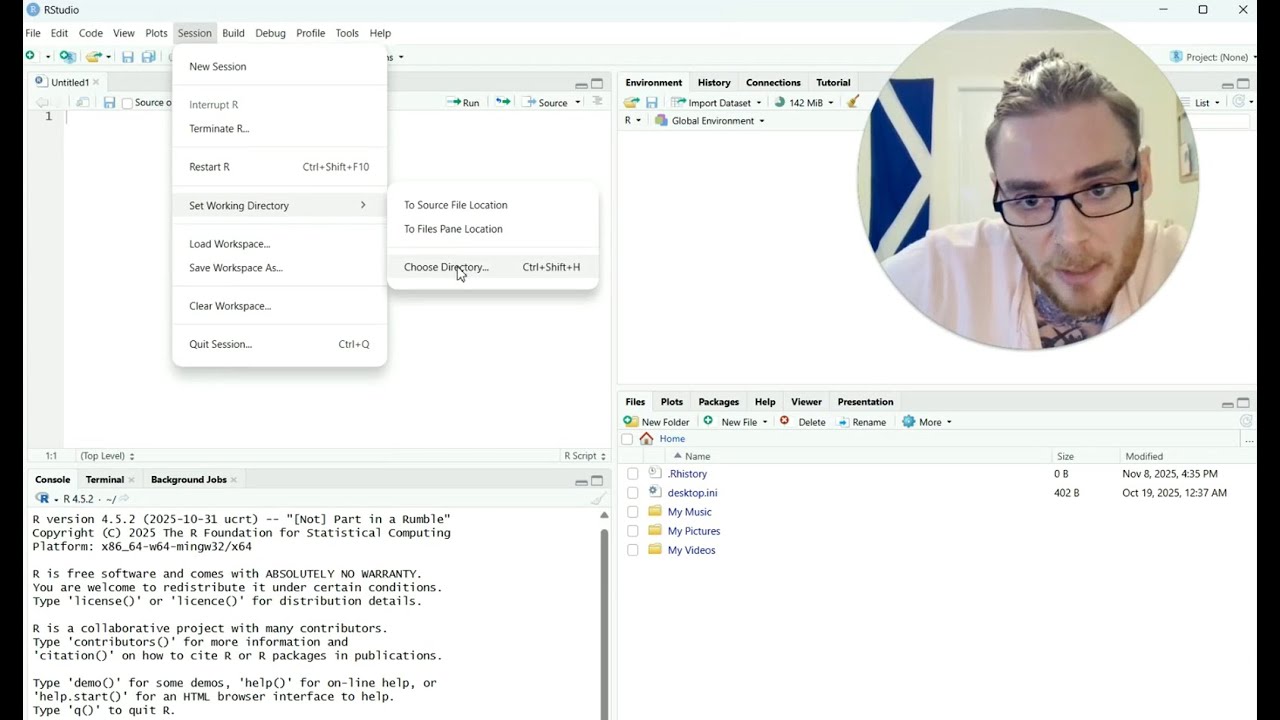
Task: Open the Global Environment dropdown
Action: 710,121
